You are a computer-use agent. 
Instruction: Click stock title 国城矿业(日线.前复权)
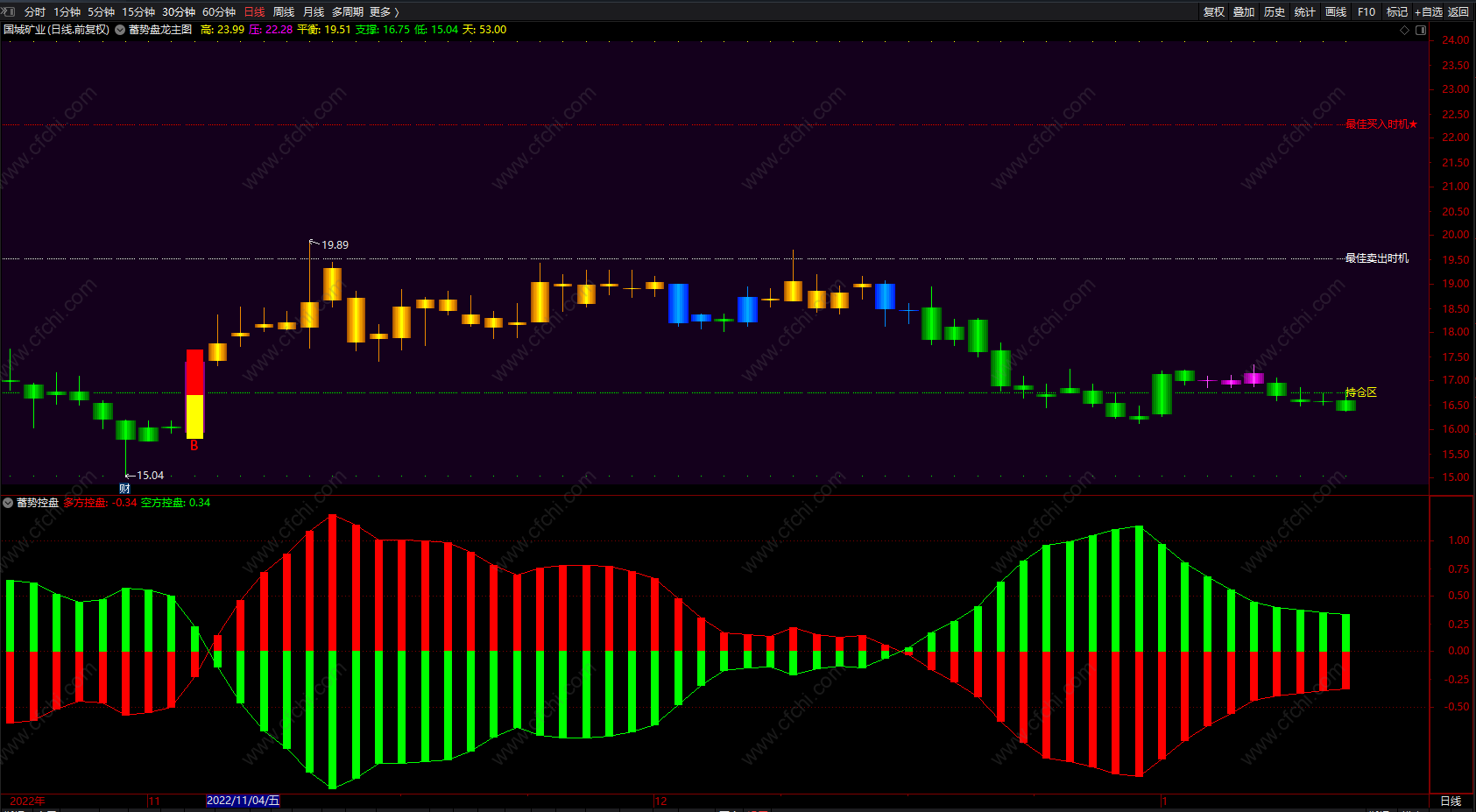tap(56, 30)
